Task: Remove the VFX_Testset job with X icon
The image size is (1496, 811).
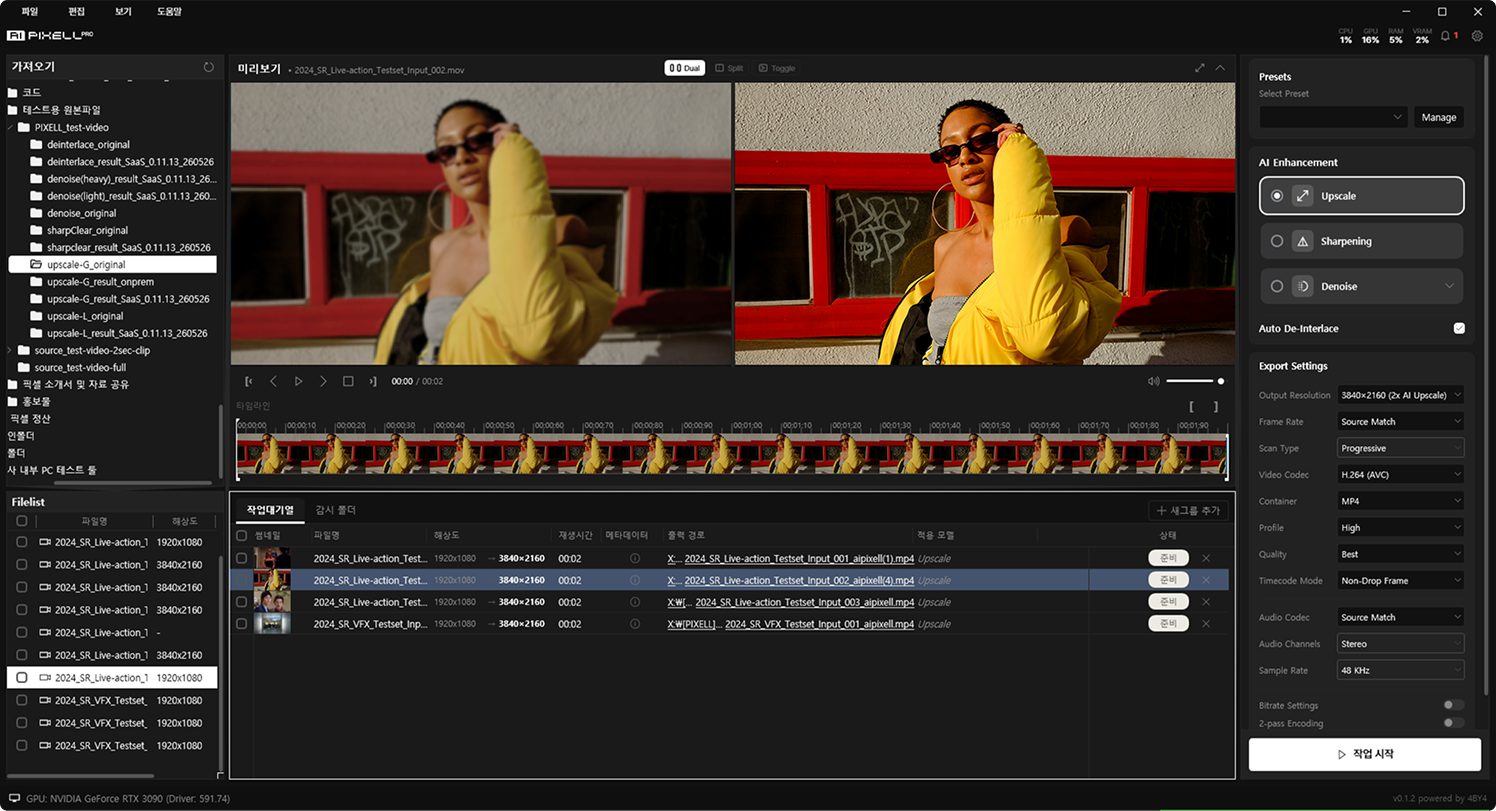Action: click(1205, 624)
